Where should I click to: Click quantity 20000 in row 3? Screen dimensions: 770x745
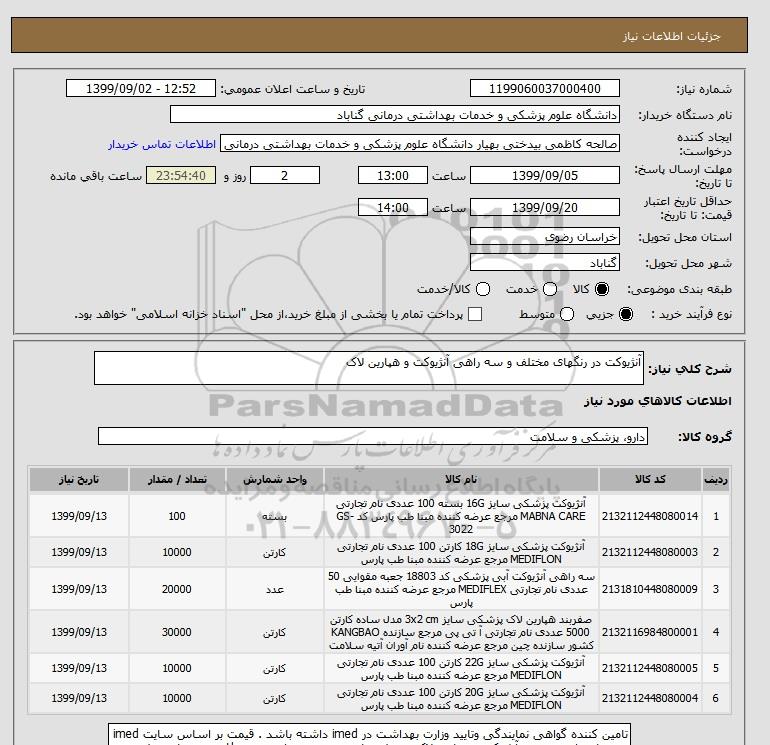pyautogui.click(x=177, y=589)
